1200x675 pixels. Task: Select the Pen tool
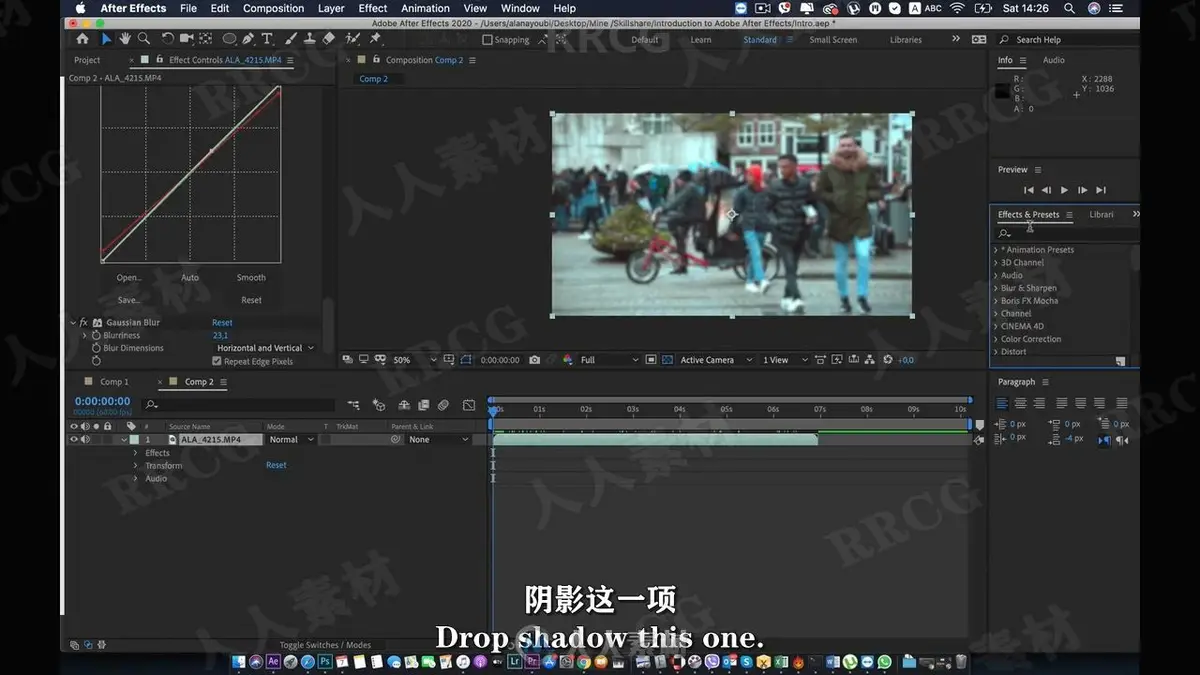[249, 39]
